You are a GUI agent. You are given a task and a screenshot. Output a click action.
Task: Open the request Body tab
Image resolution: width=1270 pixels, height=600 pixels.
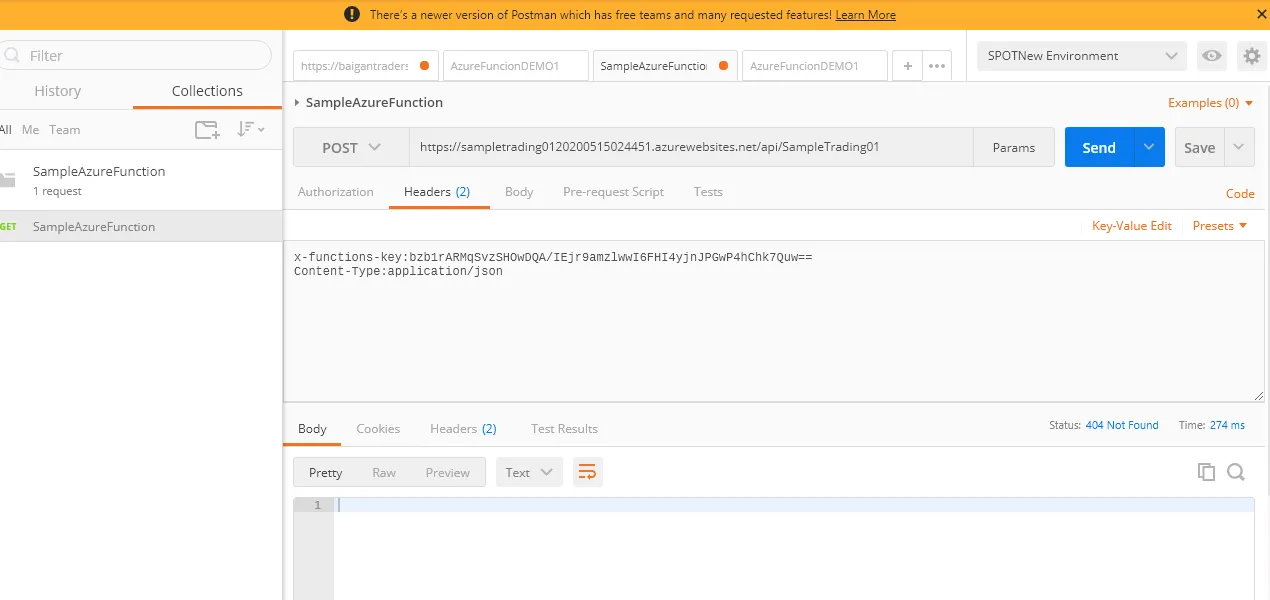(519, 192)
